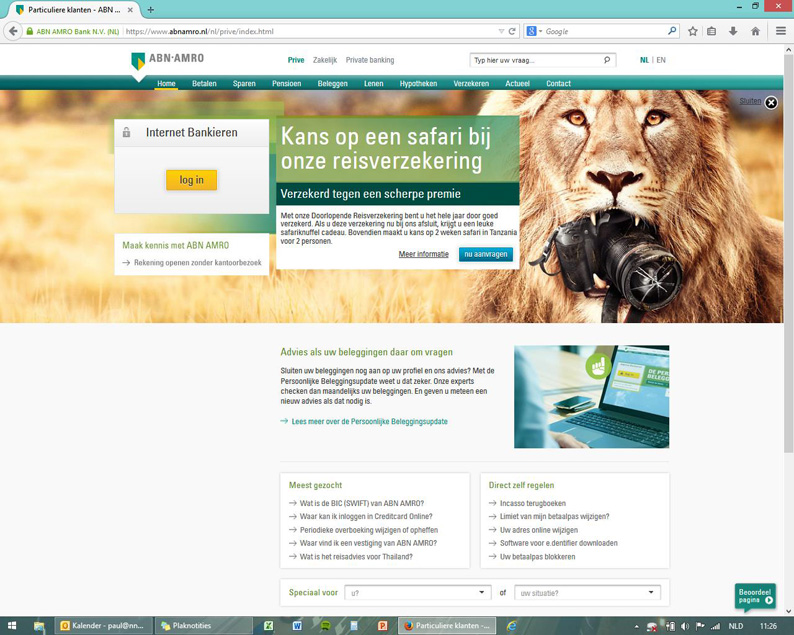Open Excel from the taskbar
Viewport: 794px width, 635px height.
(268, 626)
